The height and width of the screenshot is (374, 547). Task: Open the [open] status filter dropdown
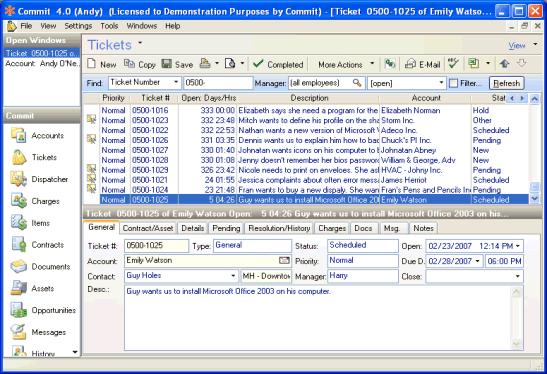[x=441, y=83]
